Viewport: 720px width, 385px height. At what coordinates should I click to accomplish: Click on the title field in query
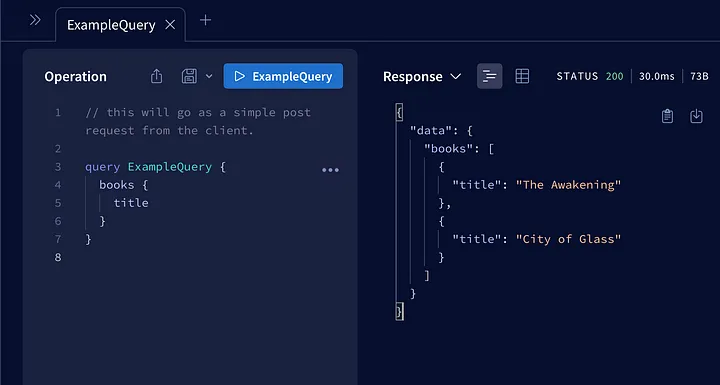pos(131,203)
